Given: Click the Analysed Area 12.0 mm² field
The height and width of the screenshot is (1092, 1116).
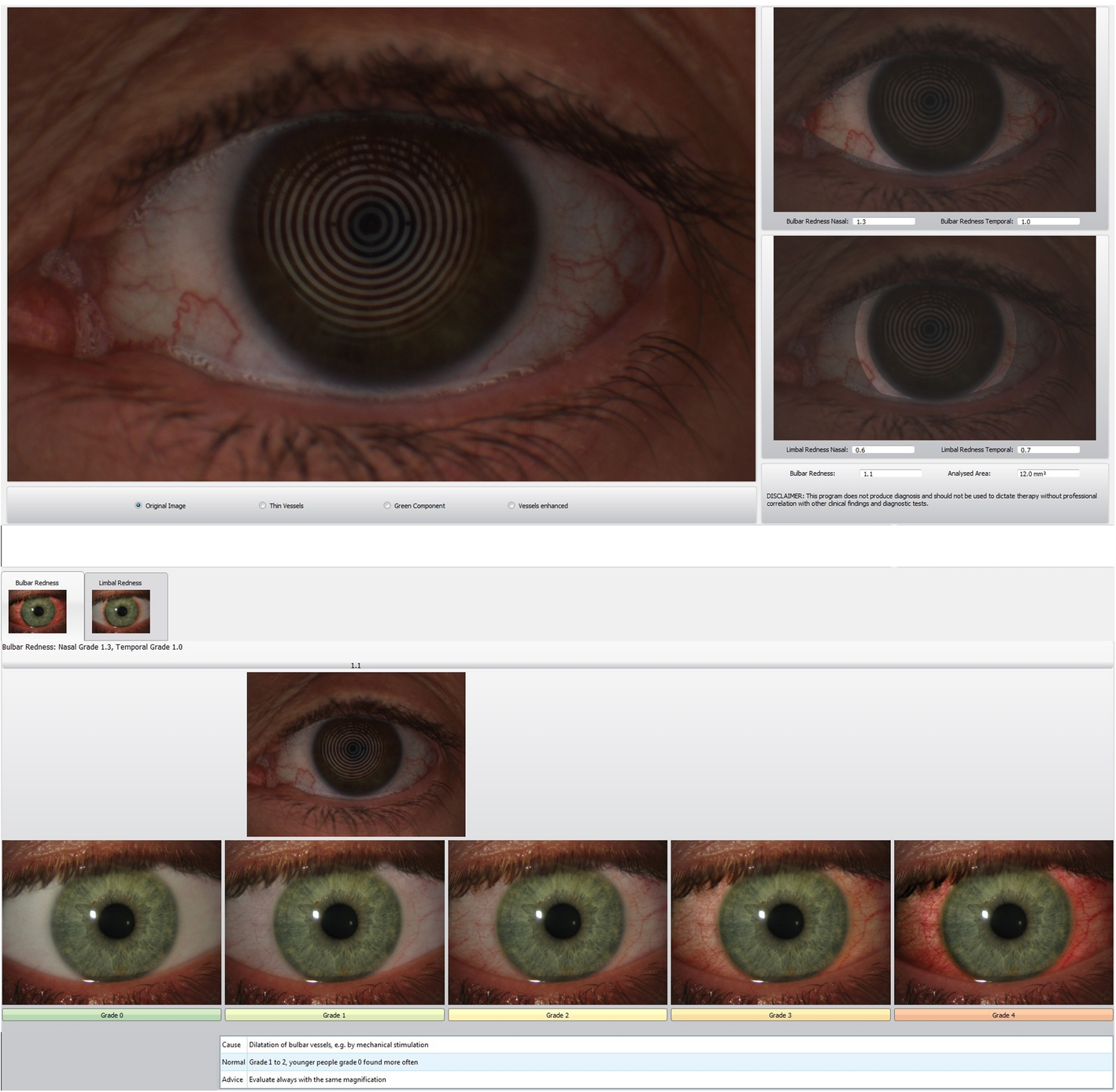Looking at the screenshot, I should 1048,474.
